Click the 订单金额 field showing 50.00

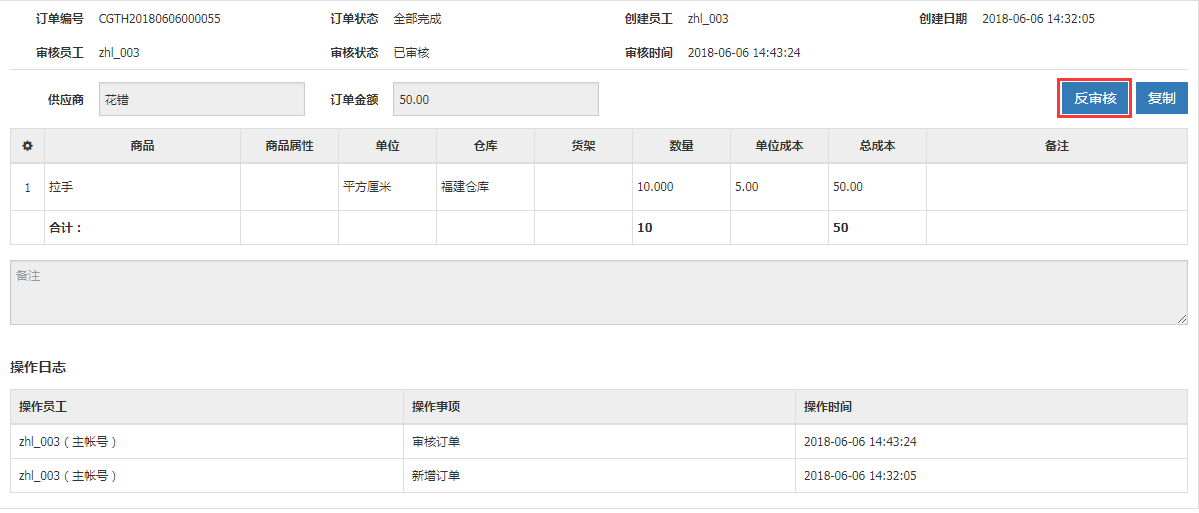click(496, 99)
